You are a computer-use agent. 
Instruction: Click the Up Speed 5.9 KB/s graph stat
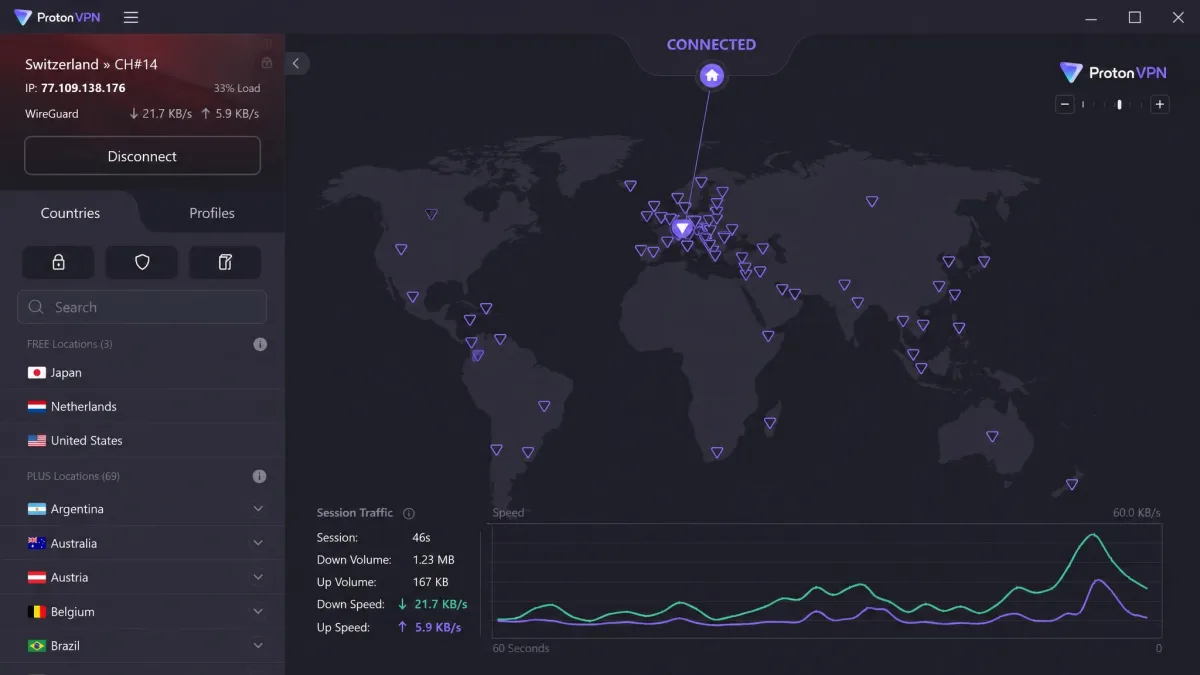[x=429, y=628]
